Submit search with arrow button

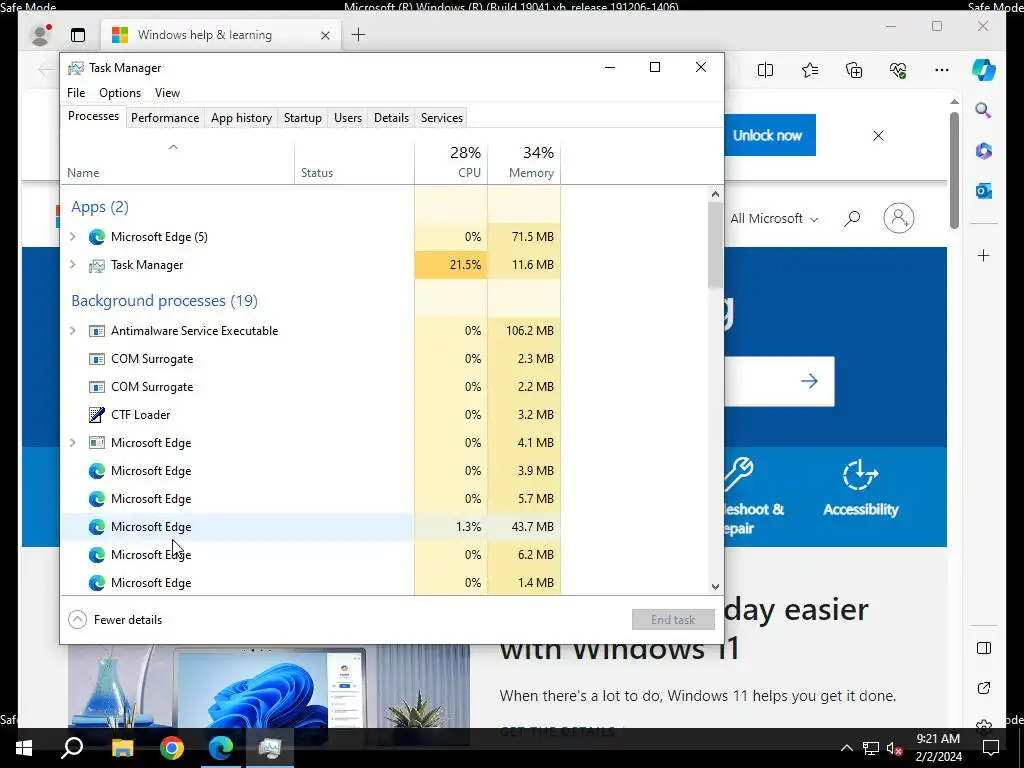pos(809,381)
